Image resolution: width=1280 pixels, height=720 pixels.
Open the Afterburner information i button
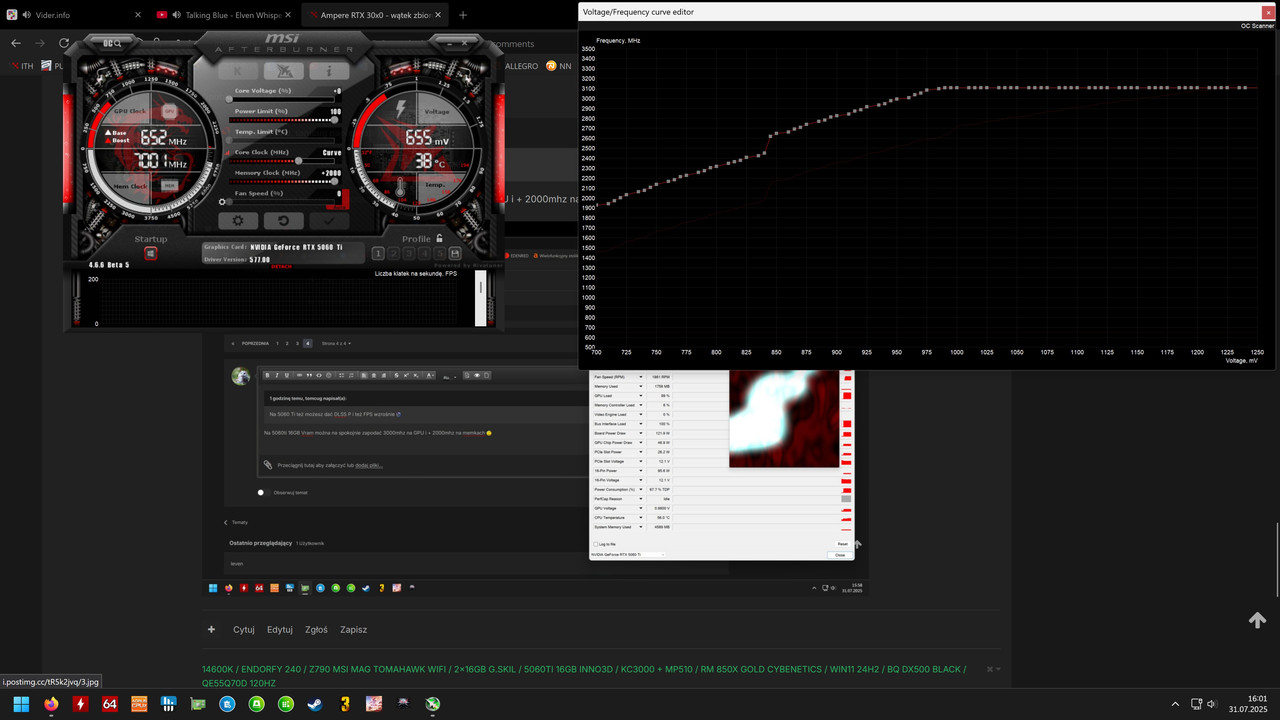point(328,71)
